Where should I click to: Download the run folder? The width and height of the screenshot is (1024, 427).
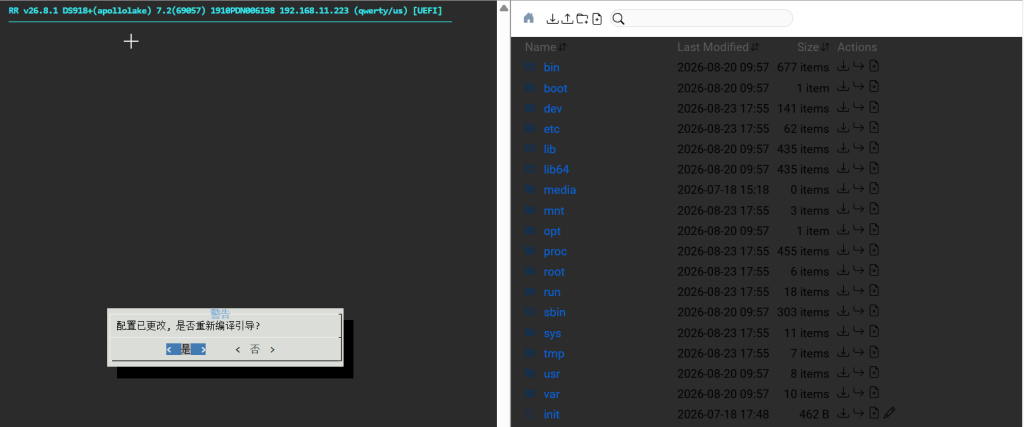843,291
